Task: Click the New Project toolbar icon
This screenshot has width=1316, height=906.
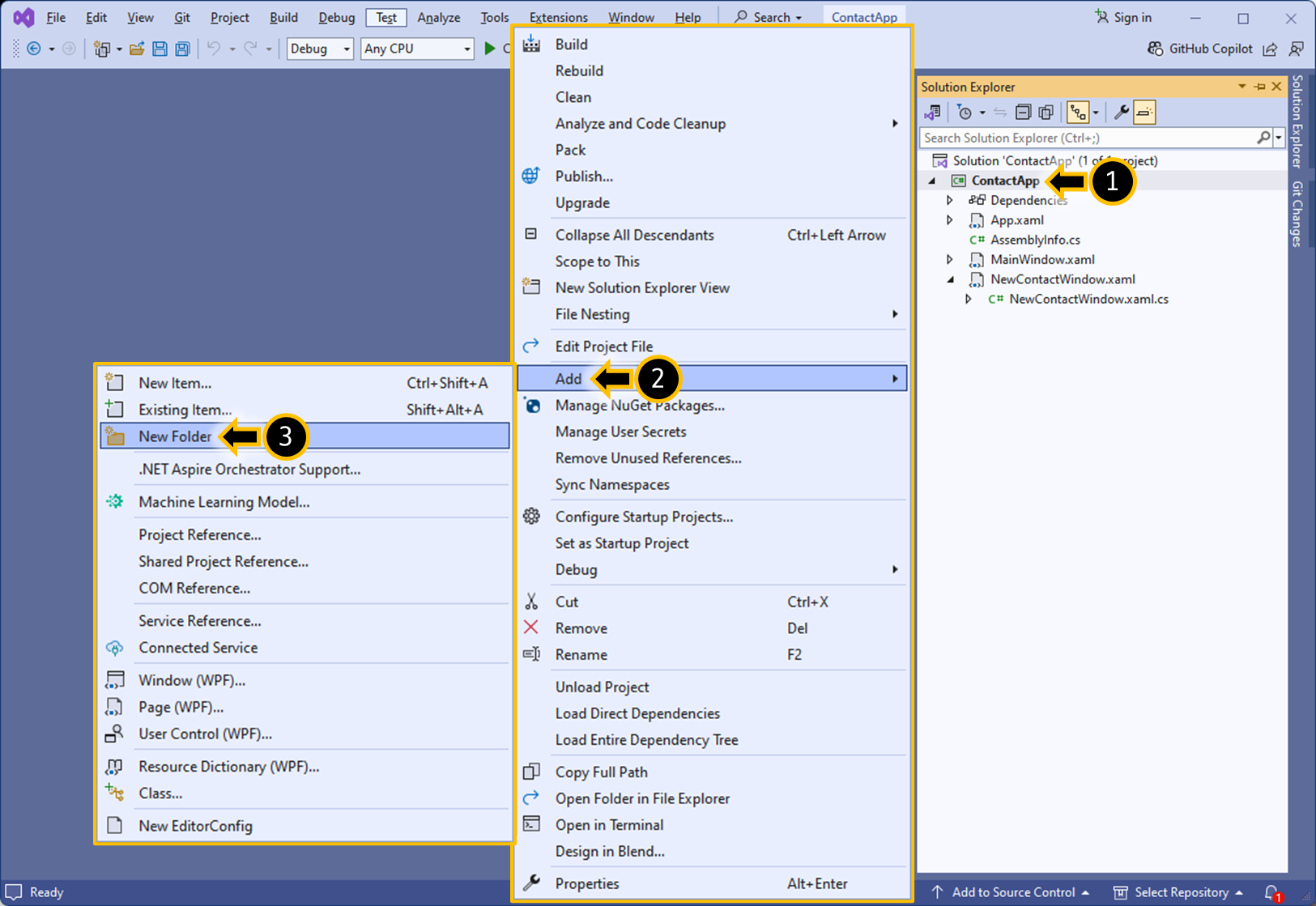Action: point(101,49)
